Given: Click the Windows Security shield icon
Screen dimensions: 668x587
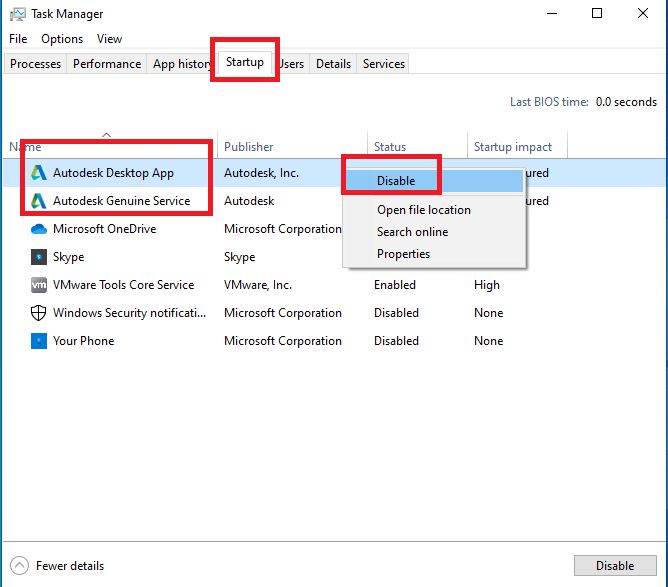Looking at the screenshot, I should pos(39,313).
